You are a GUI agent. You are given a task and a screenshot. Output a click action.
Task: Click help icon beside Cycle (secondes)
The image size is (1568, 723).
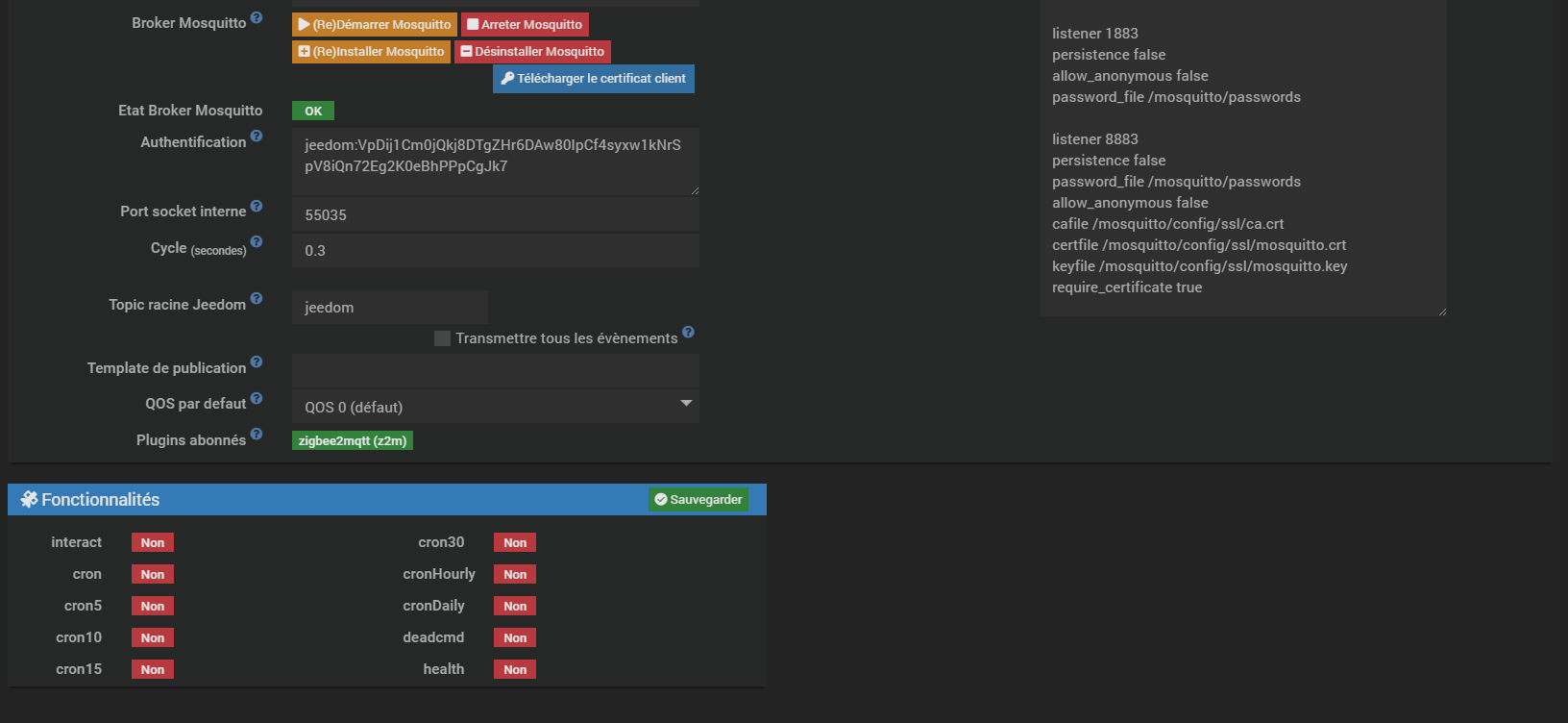(257, 242)
